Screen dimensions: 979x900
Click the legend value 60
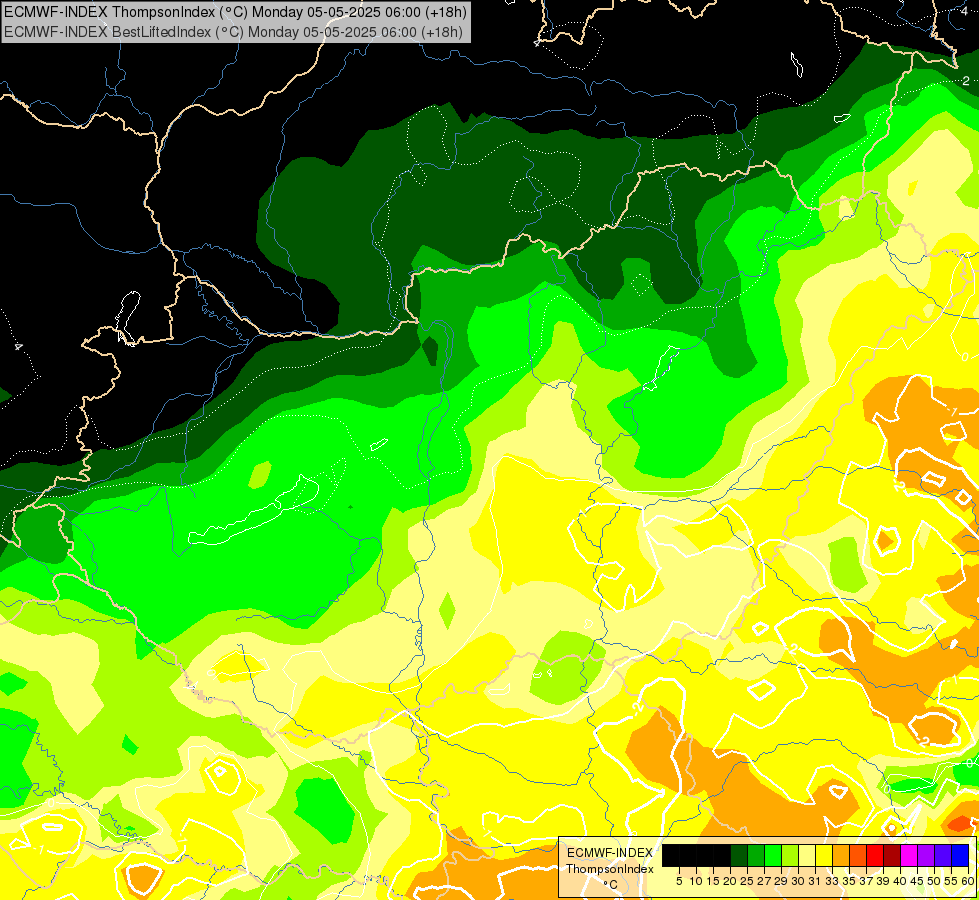point(967,881)
